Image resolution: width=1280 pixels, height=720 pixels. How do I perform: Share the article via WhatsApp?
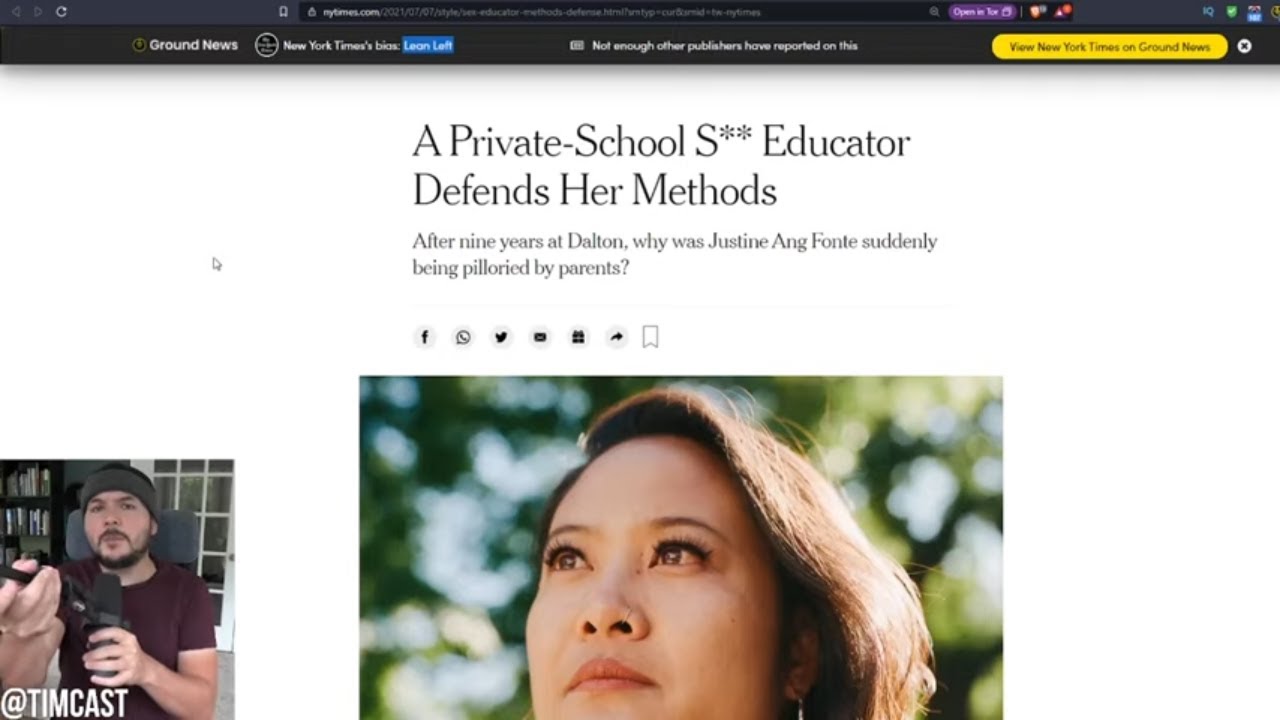(x=462, y=337)
